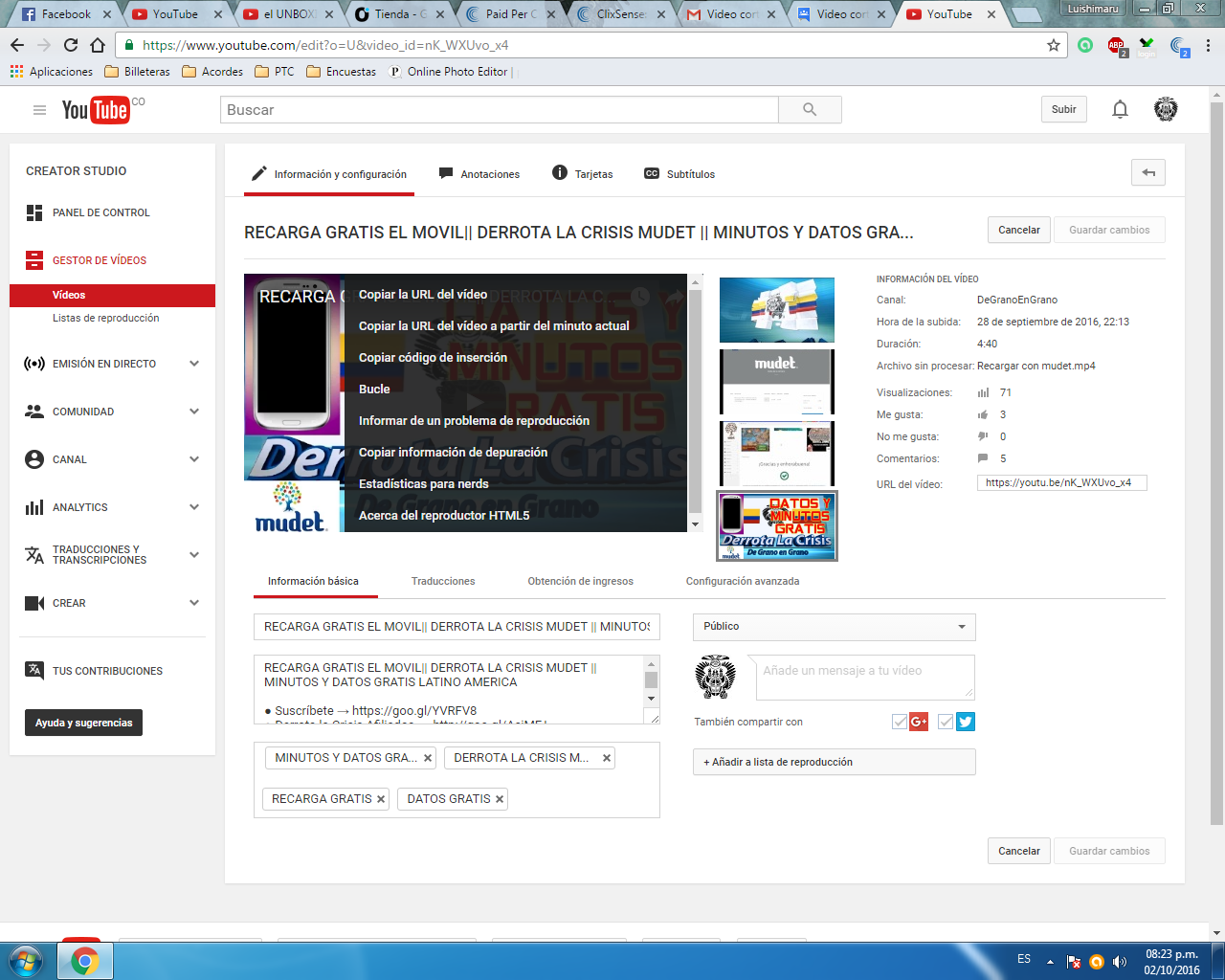
Task: Open the Público privacy dropdown
Action: pos(835,627)
